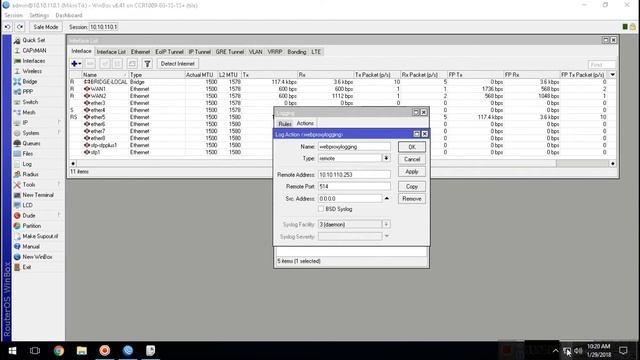Open LCD sidebar item

tap(27, 205)
